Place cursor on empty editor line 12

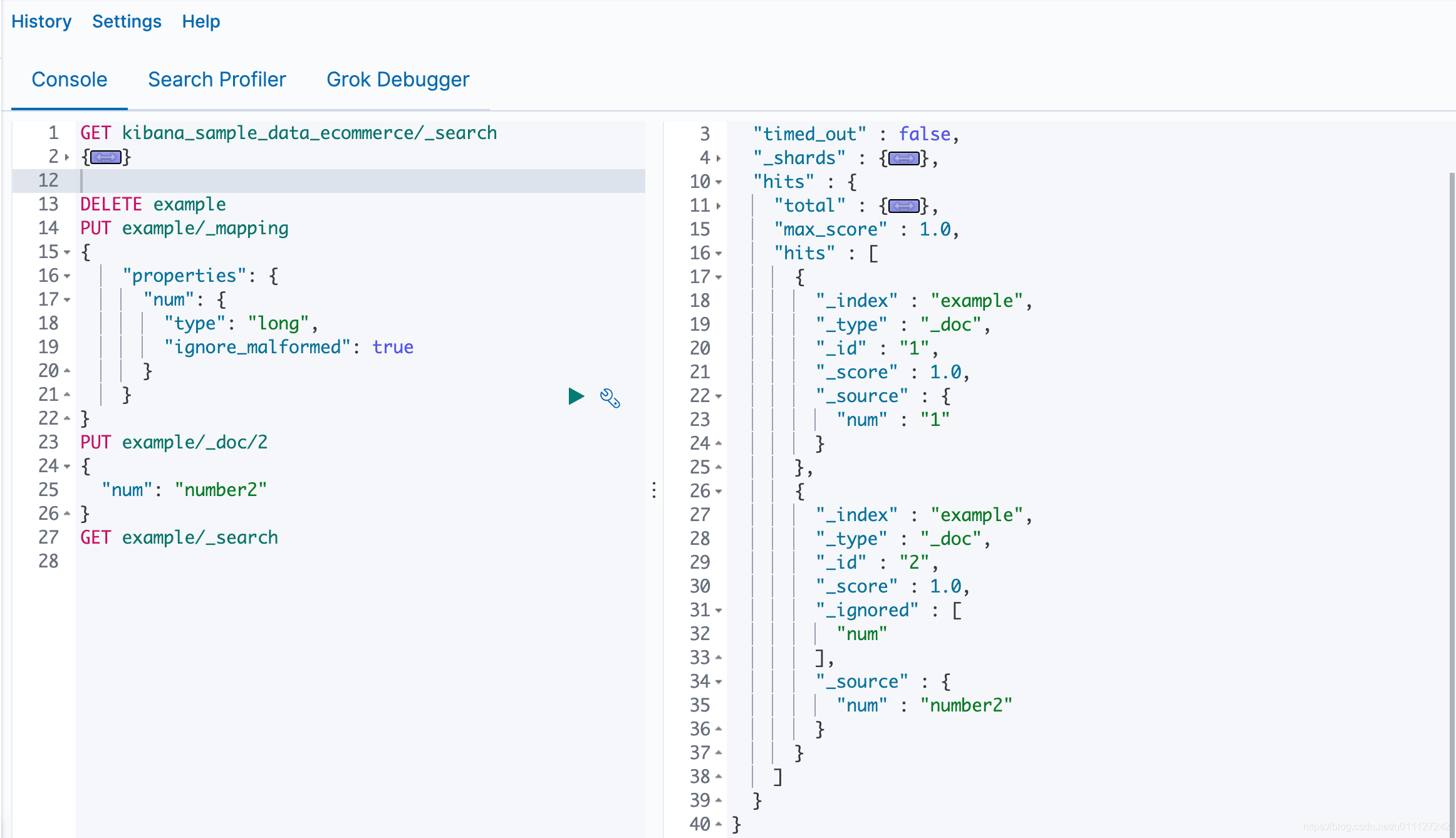pyautogui.click(x=360, y=181)
